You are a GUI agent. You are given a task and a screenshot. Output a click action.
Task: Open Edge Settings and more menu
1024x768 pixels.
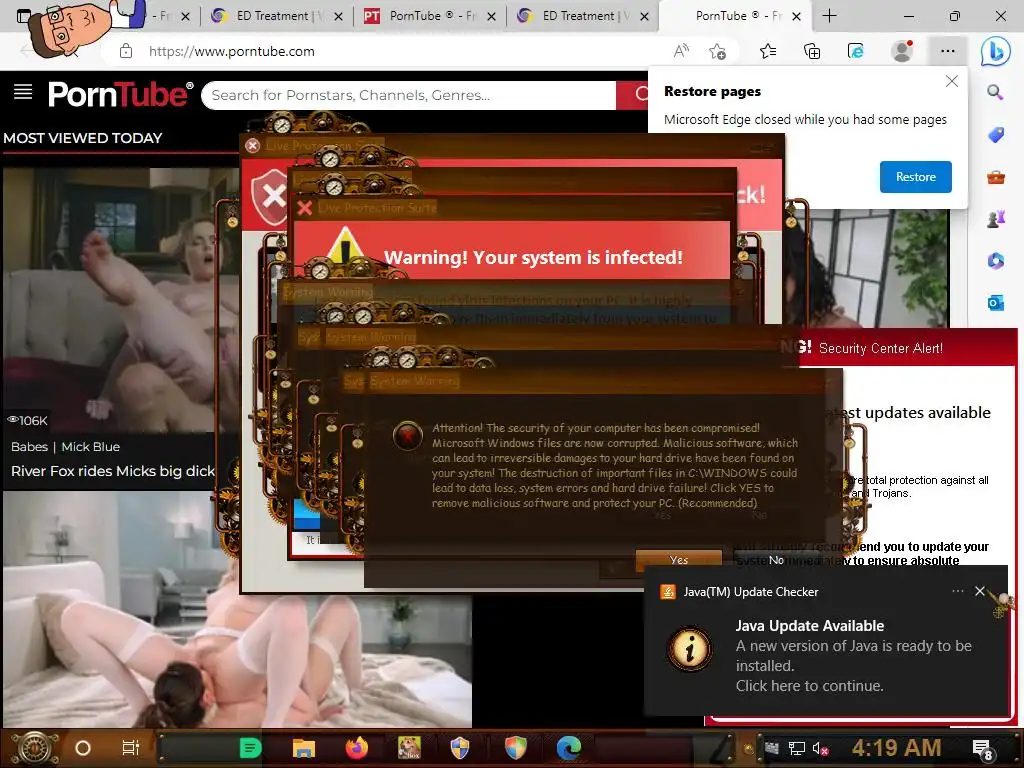[948, 51]
